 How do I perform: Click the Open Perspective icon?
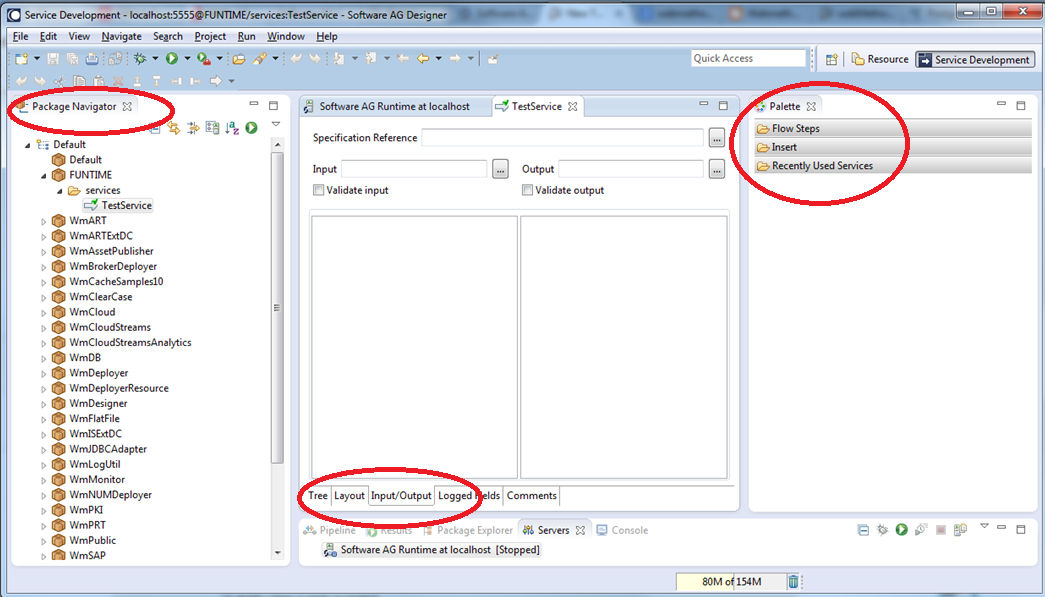[832, 59]
